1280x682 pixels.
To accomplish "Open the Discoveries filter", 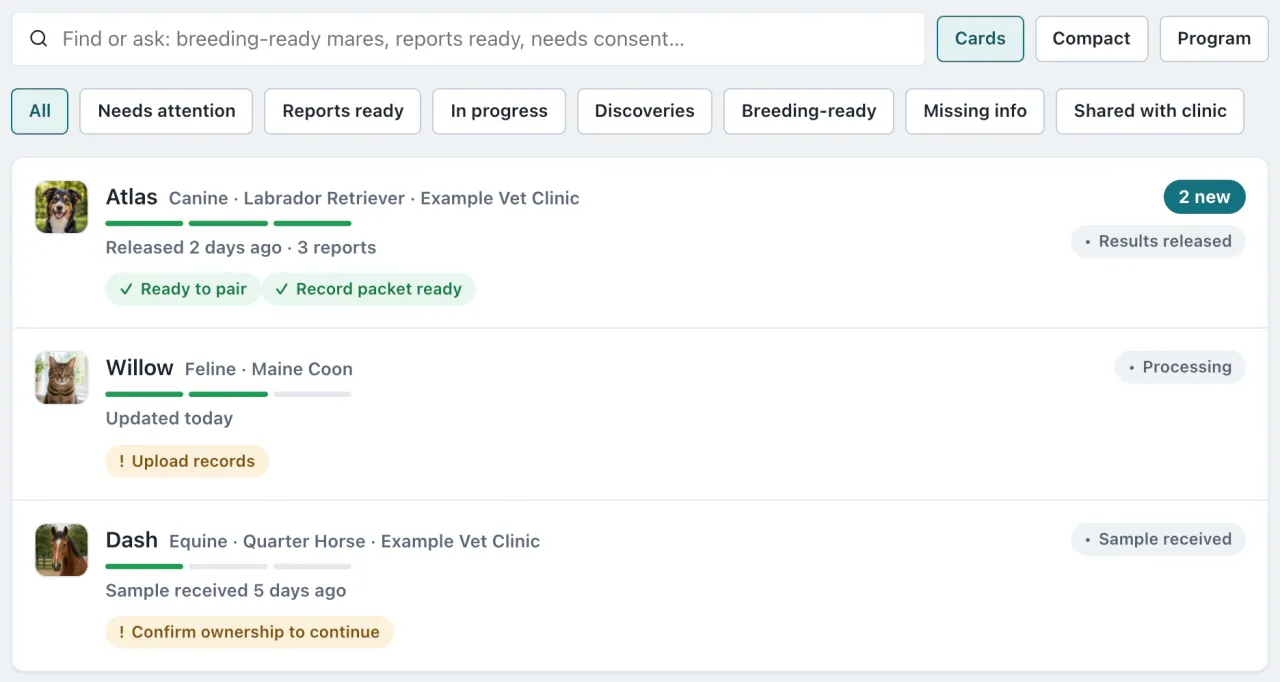I will (x=644, y=111).
